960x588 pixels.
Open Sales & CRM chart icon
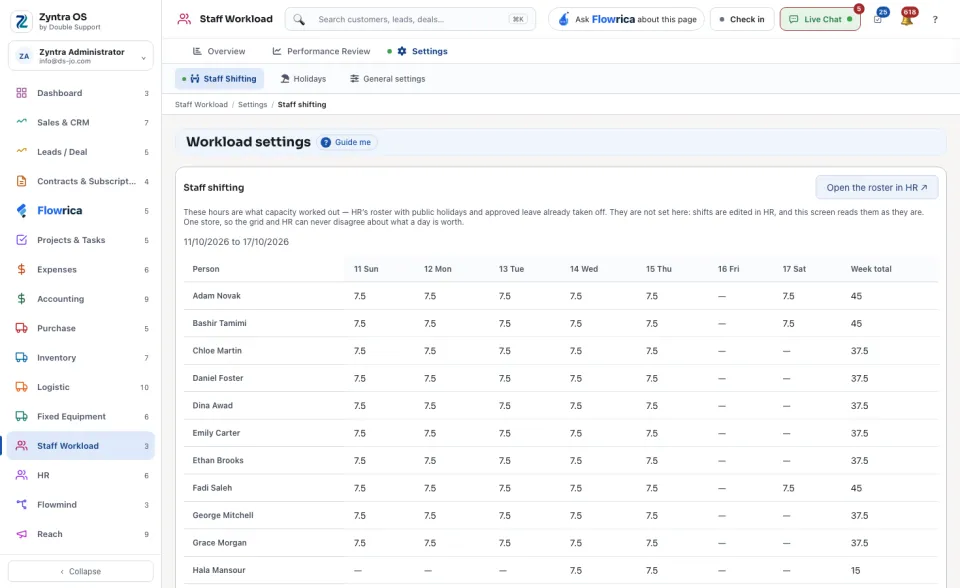point(21,122)
